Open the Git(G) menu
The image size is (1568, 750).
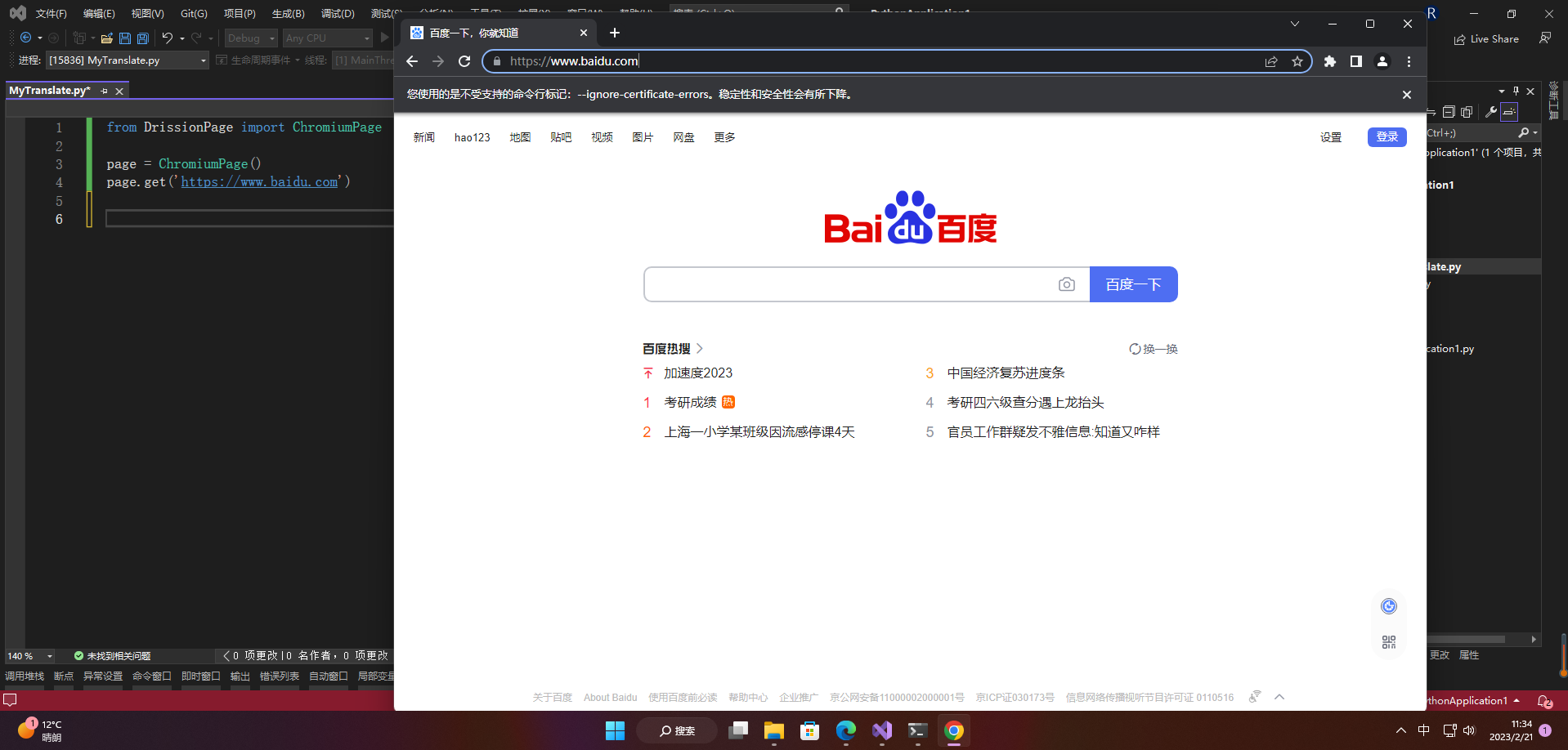pos(194,13)
